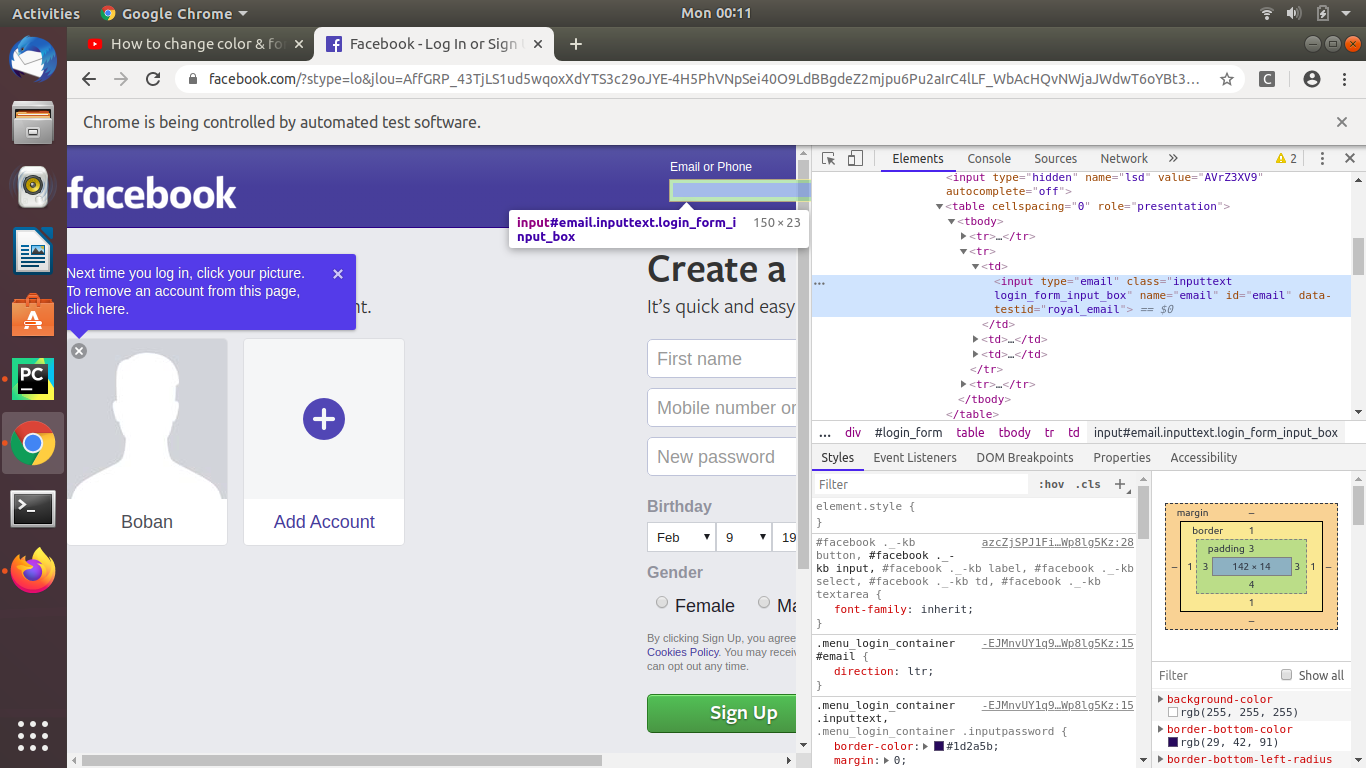
Task: Open the Event Listeners tab
Action: 915,457
